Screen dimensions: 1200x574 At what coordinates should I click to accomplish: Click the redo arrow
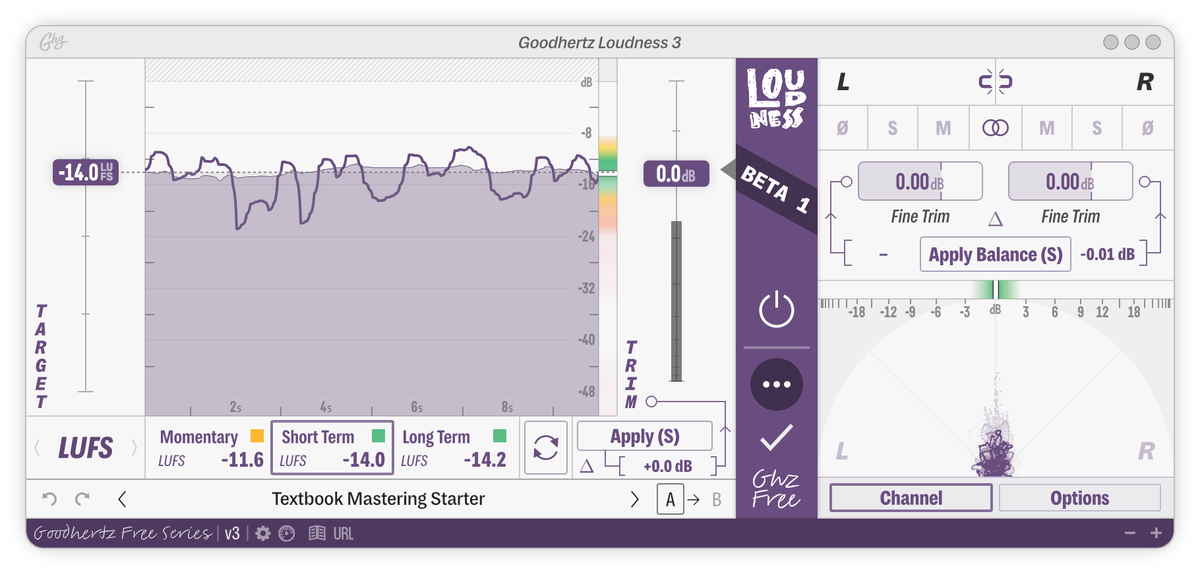pos(82,498)
